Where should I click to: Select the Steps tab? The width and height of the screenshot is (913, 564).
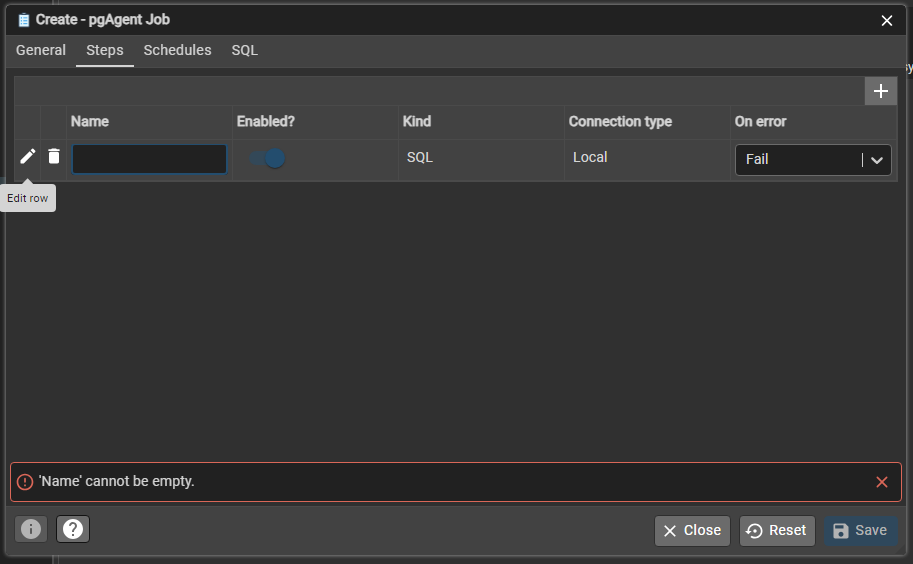[x=105, y=51]
